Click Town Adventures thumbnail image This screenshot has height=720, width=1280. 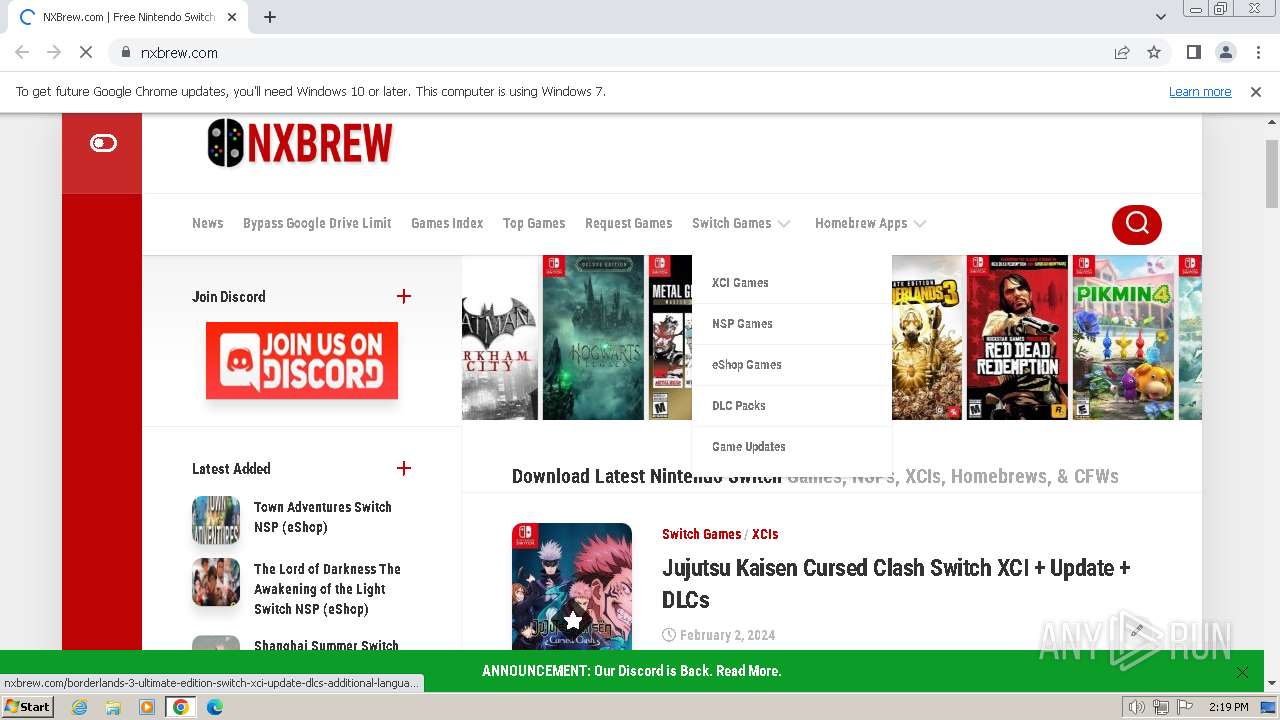click(x=216, y=520)
